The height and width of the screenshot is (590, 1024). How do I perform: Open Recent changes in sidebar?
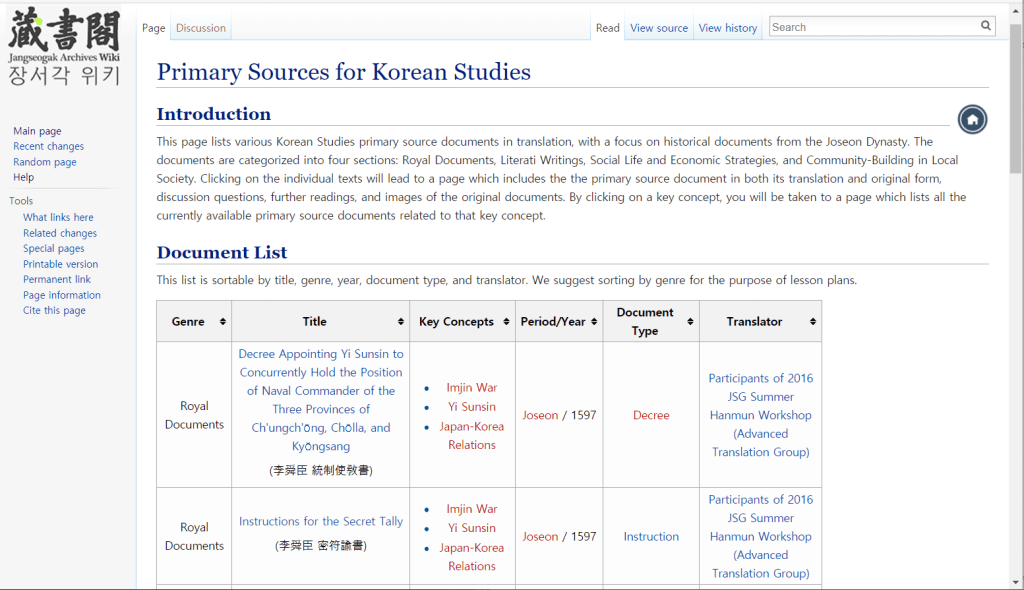click(48, 146)
